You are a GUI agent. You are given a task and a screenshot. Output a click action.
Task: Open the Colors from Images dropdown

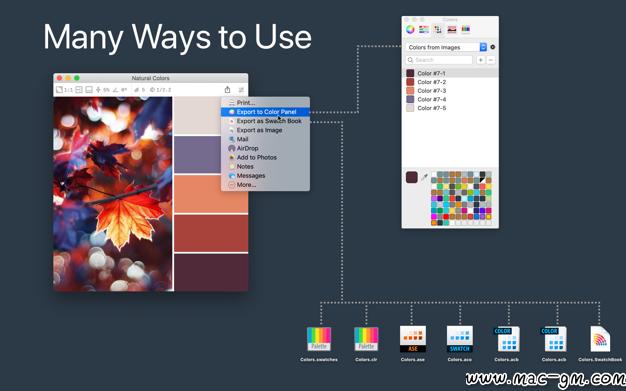coord(446,47)
